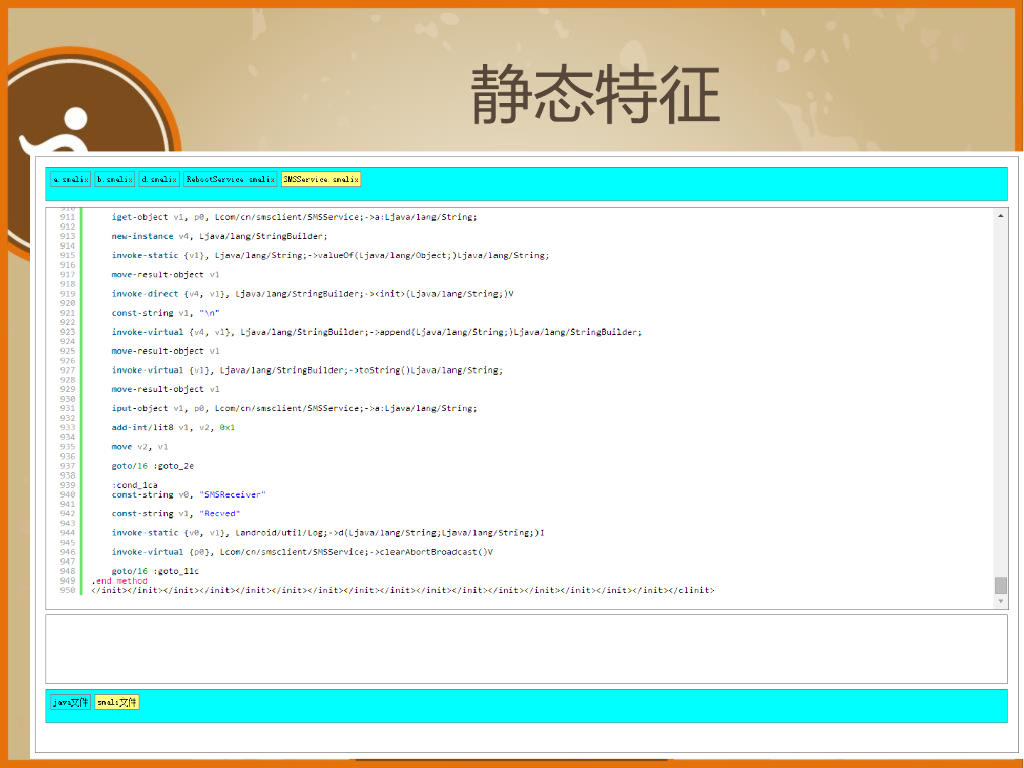Click the code scrollbar up arrow
Viewport: 1024px width, 768px height.
pyautogui.click(x=1000, y=215)
